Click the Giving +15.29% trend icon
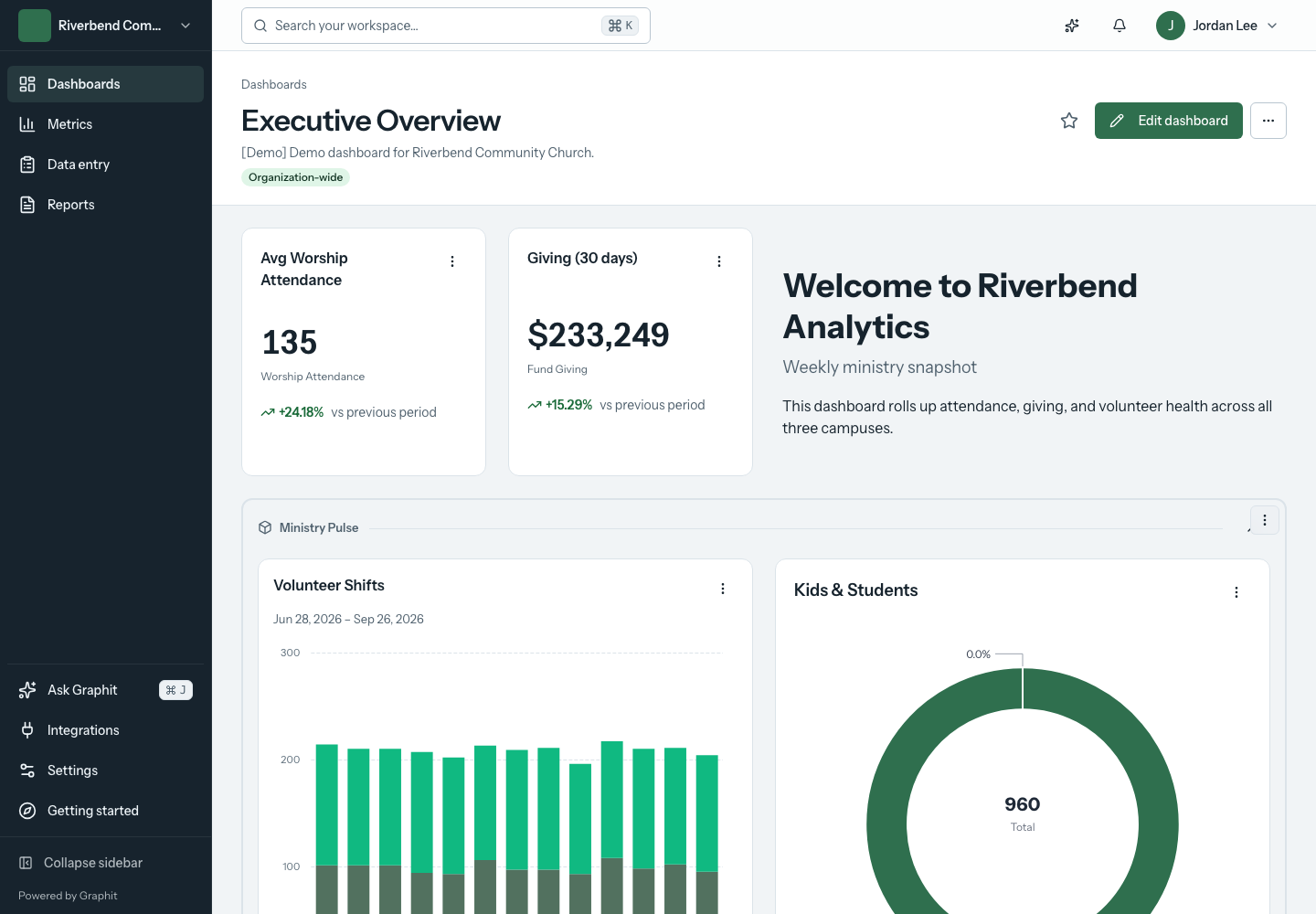This screenshot has width=1316, height=914. point(535,405)
